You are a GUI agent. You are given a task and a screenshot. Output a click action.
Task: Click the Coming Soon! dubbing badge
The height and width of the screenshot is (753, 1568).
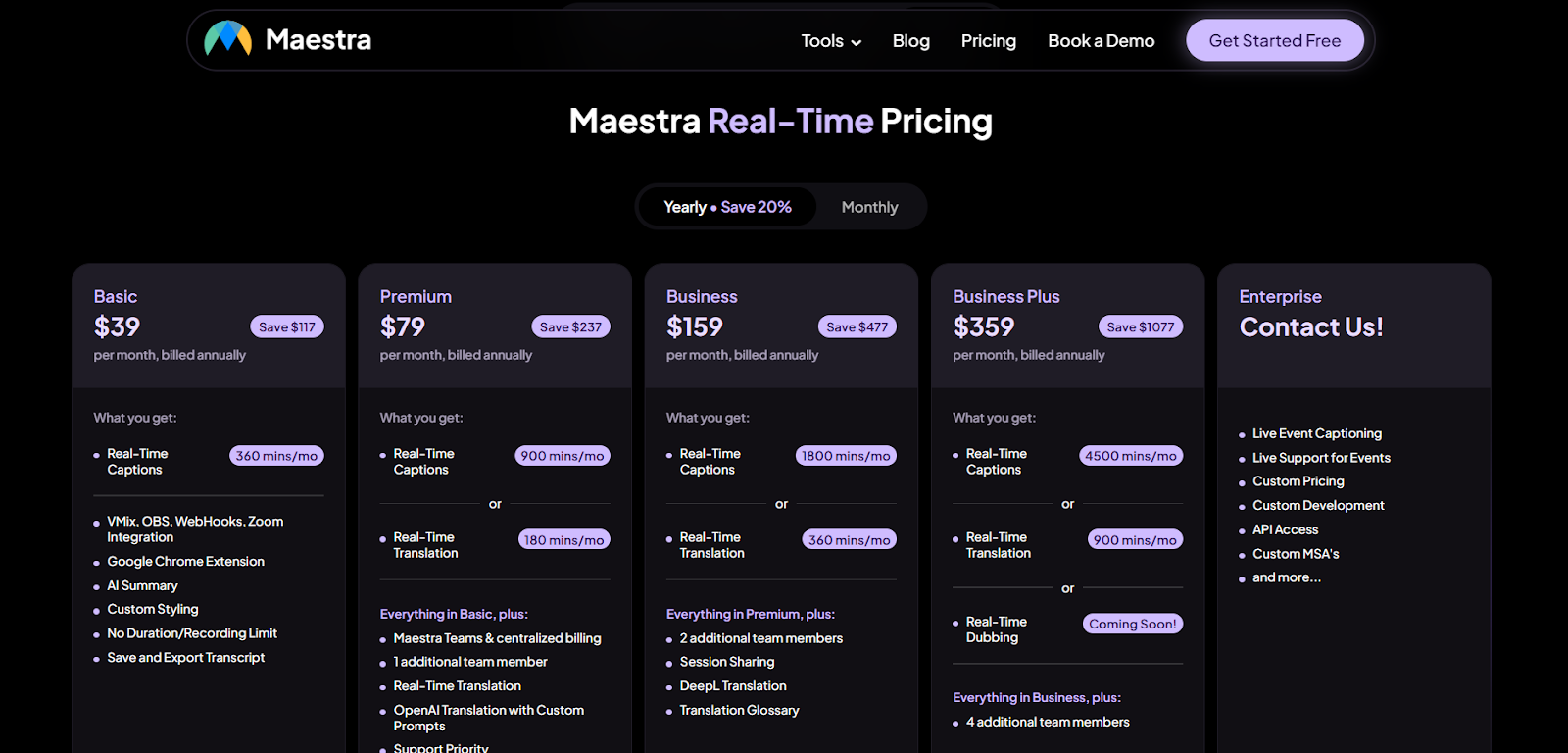(1132, 624)
